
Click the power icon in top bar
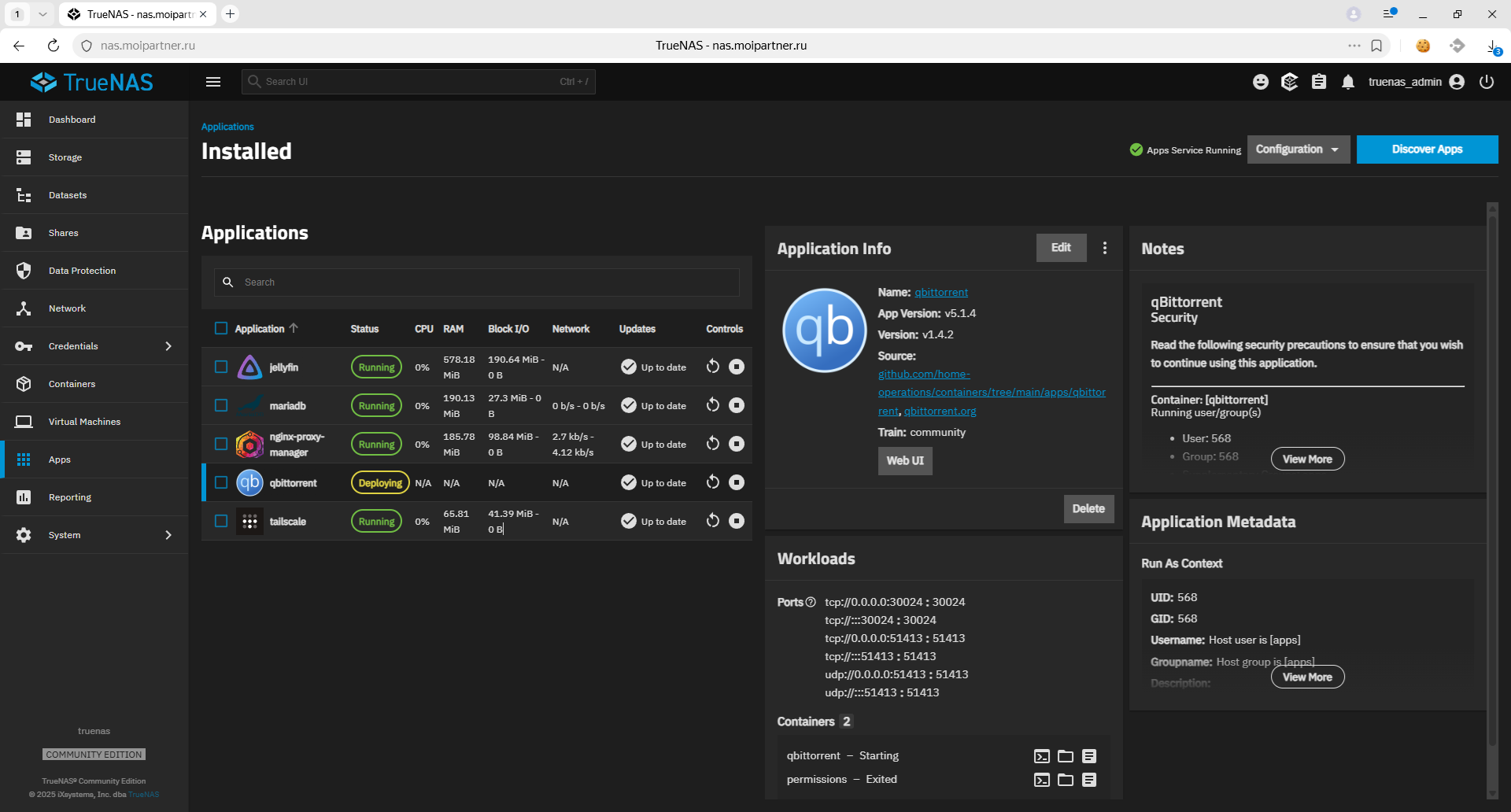tap(1487, 82)
